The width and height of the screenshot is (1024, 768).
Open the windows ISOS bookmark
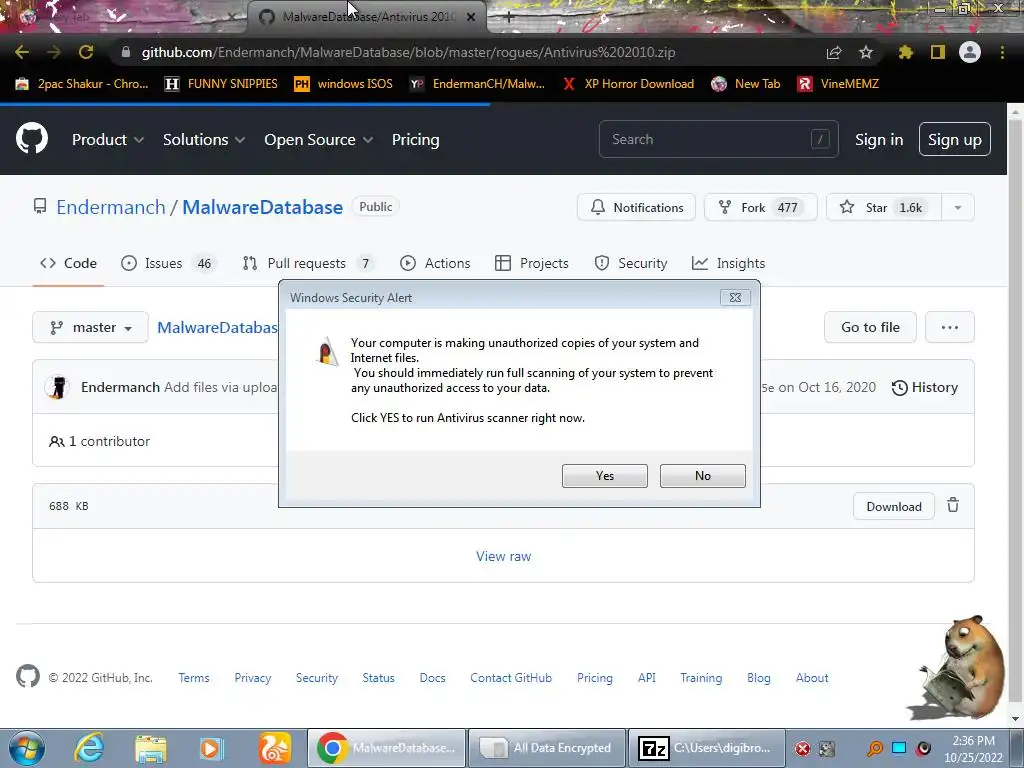[344, 84]
